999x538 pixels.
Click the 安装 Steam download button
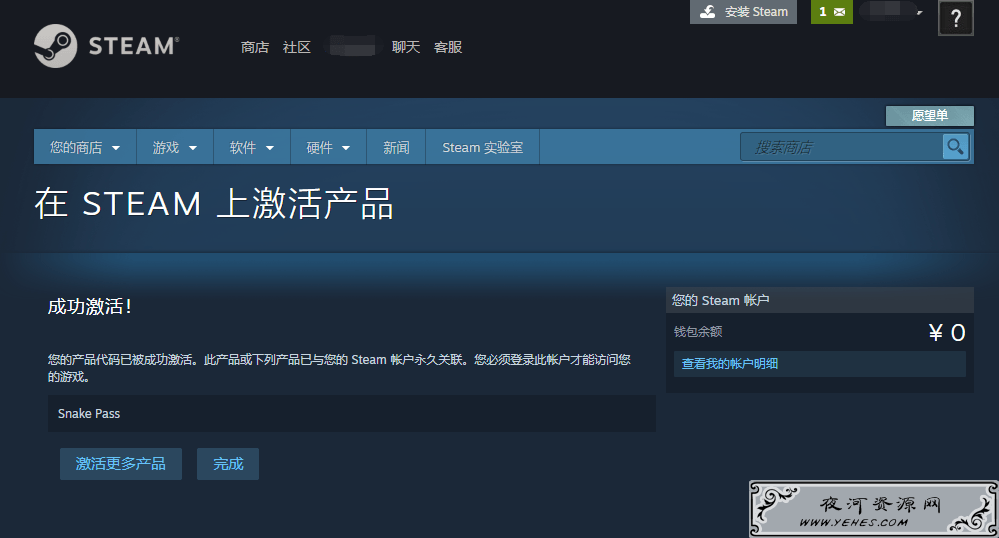coord(743,12)
